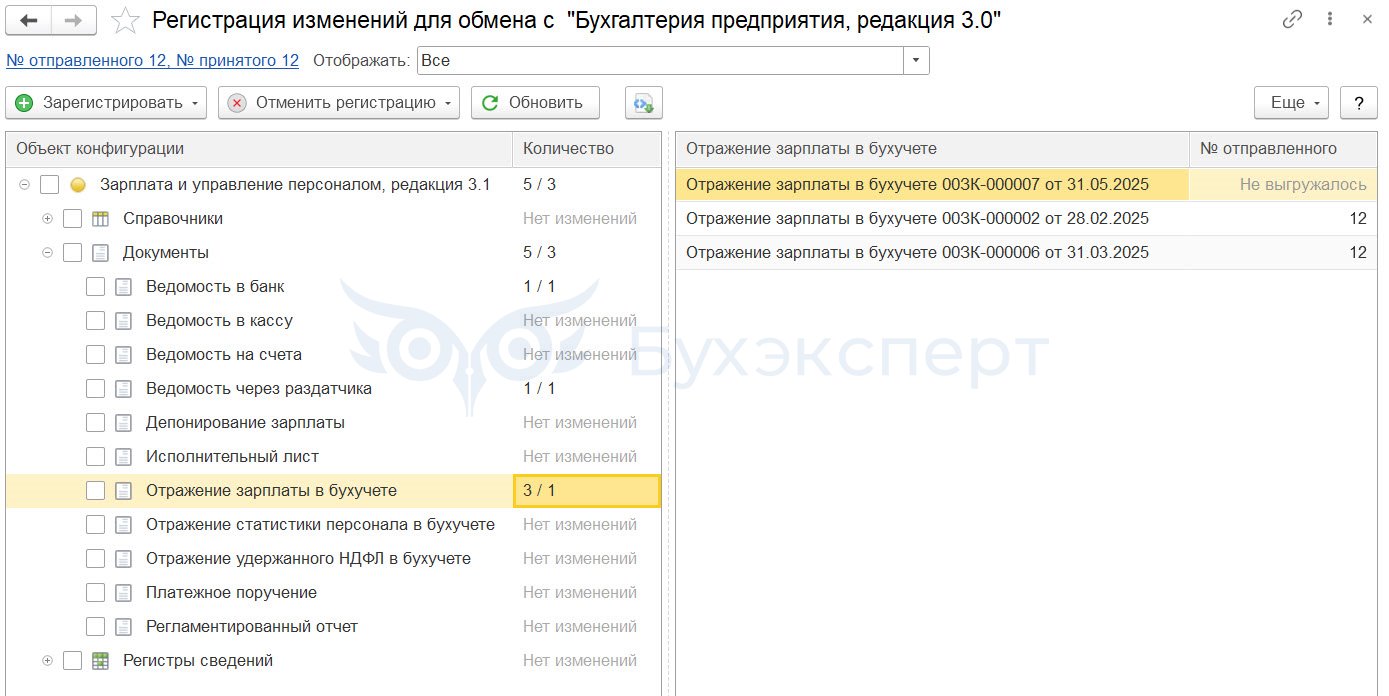Viewport: 1389px width, 696px height.
Task: Add the form to favorites with the star
Action: pos(125,20)
